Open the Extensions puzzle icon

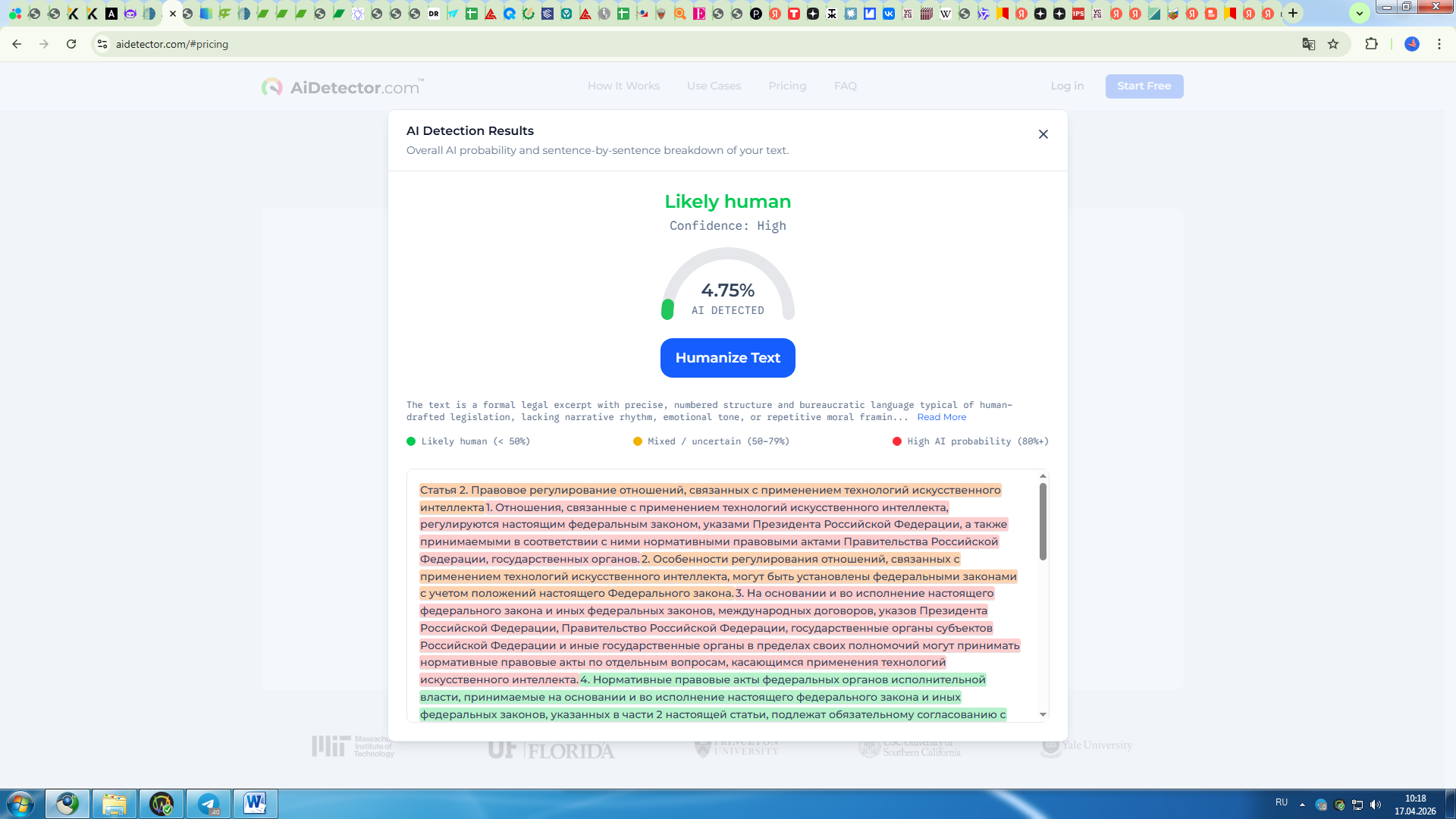tap(1371, 44)
